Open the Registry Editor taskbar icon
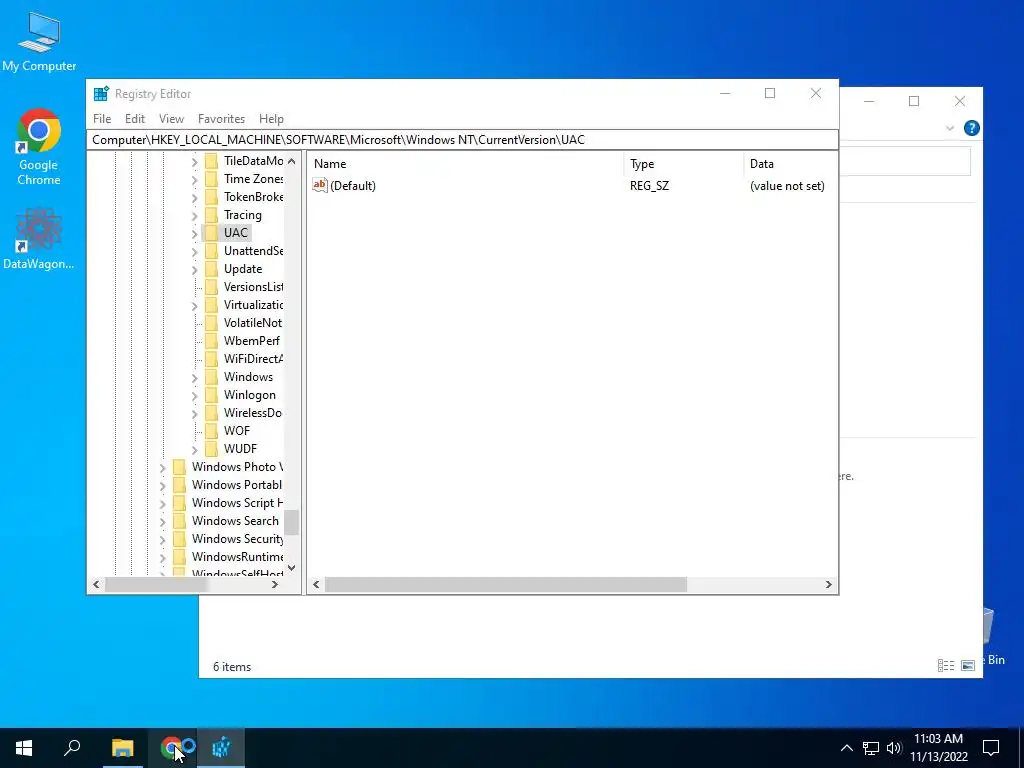The width and height of the screenshot is (1024, 768). point(221,748)
